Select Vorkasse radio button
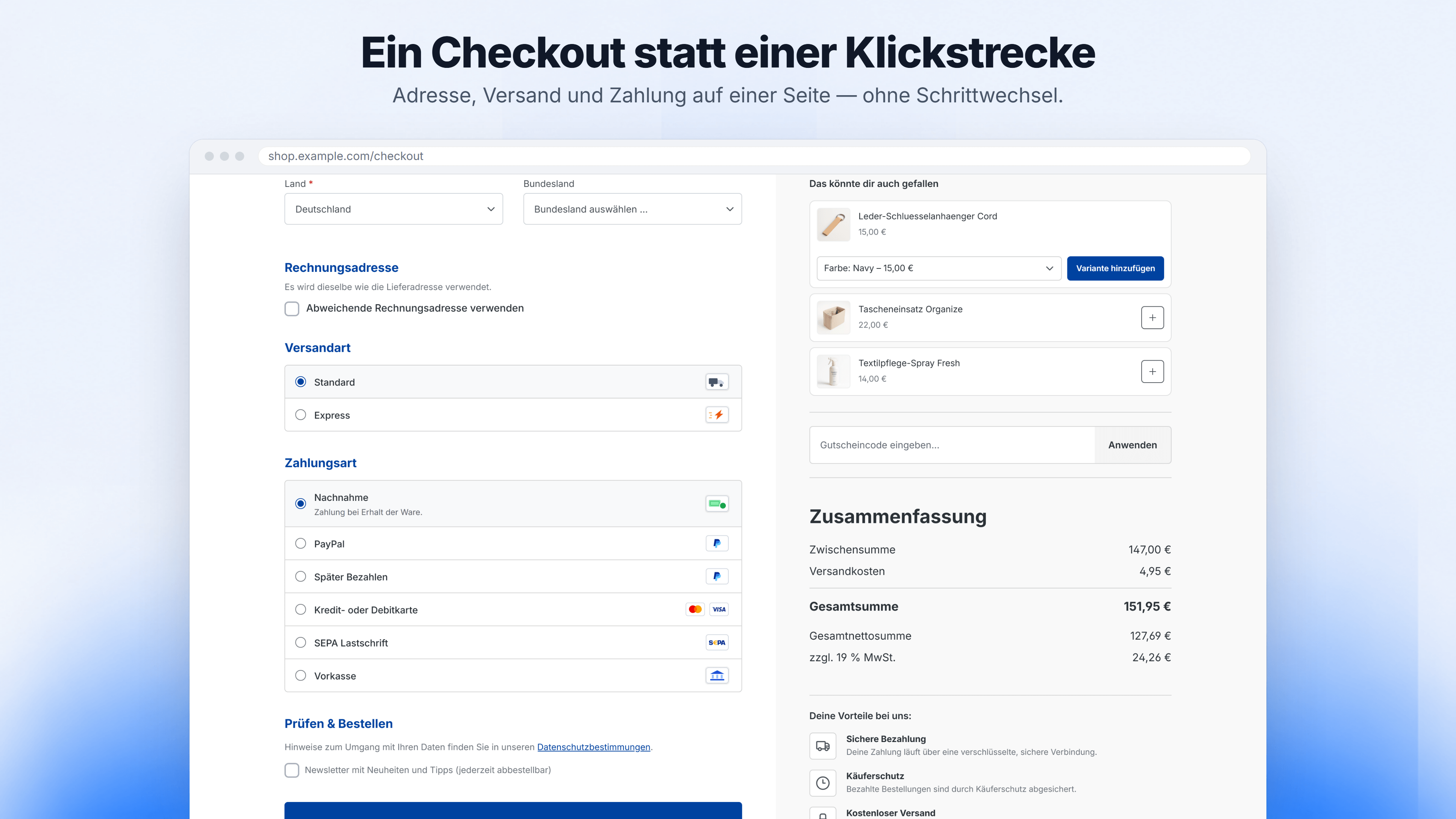Viewport: 1456px width, 819px height. point(301,675)
